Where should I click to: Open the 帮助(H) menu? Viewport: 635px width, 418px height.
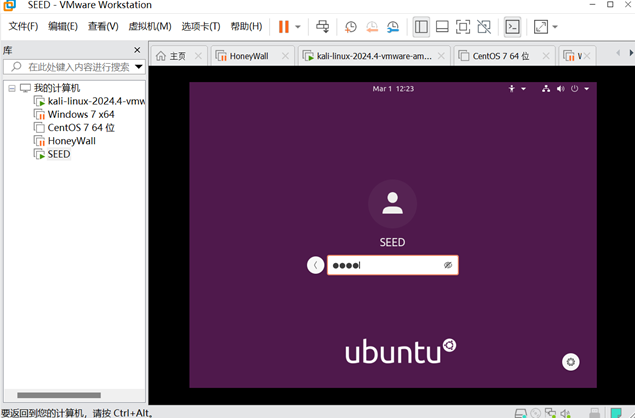tap(246, 27)
